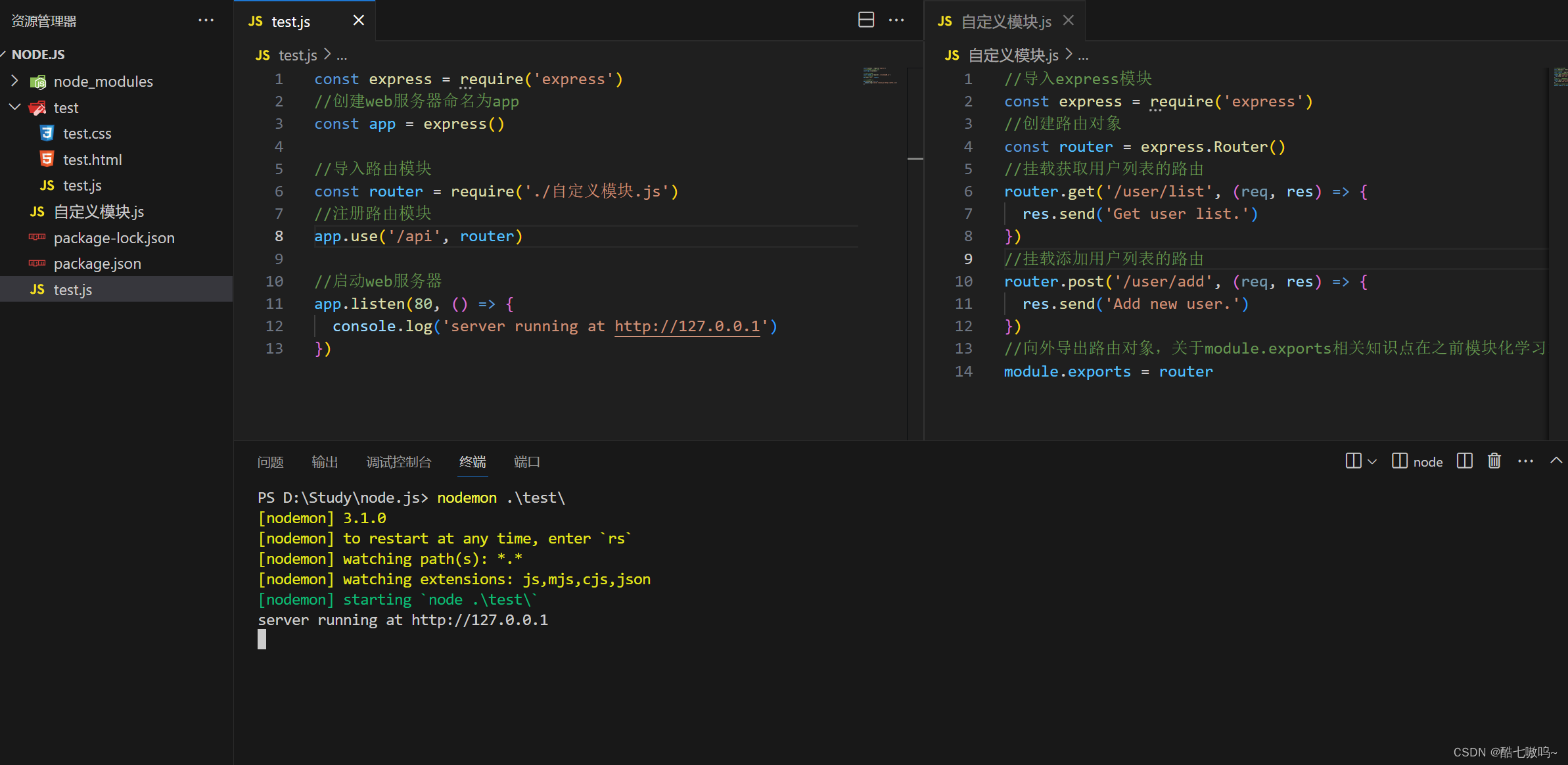Collapse the test folder
This screenshot has width=1568, height=765.
pyautogui.click(x=14, y=107)
